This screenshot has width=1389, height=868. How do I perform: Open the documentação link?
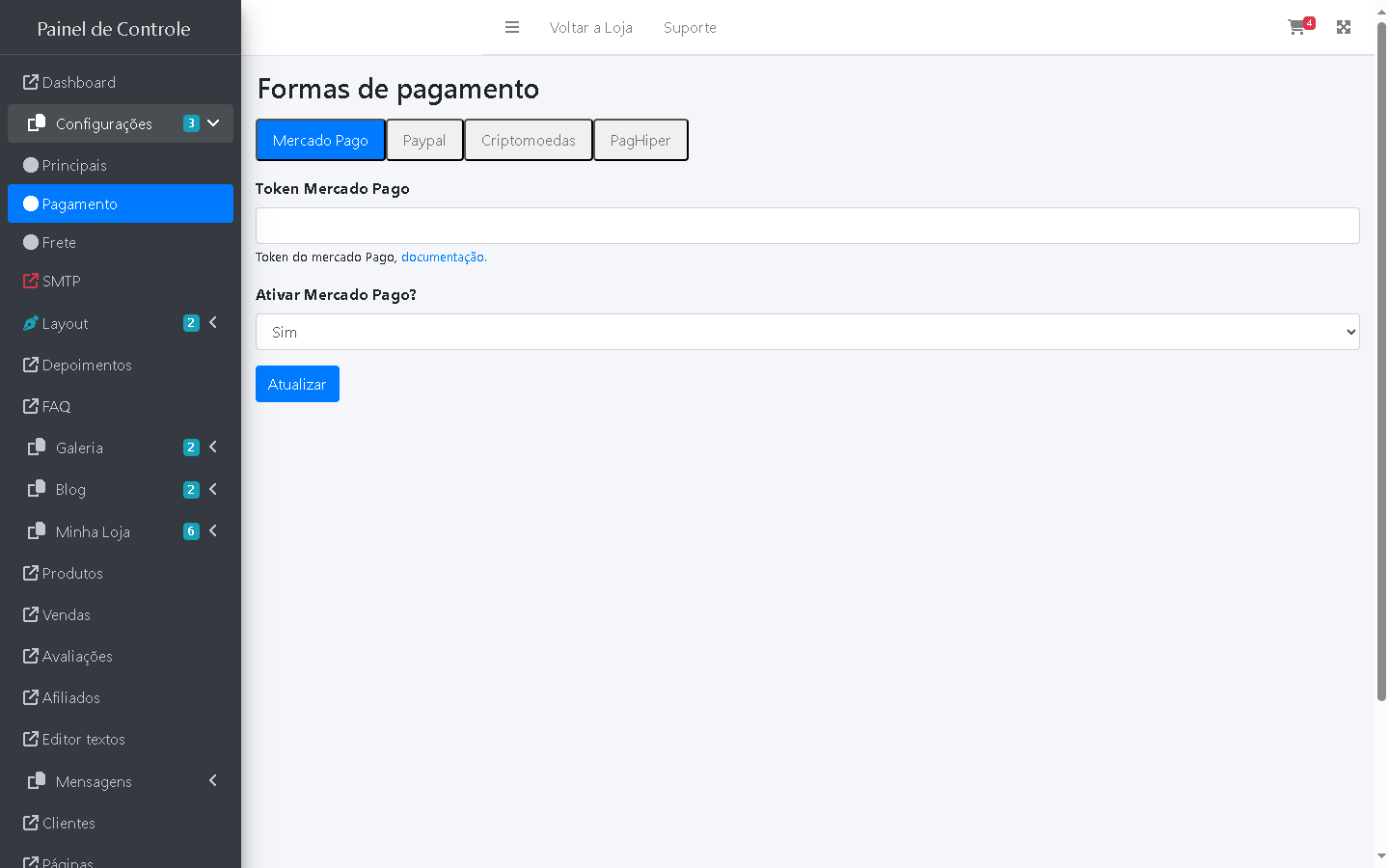(443, 258)
